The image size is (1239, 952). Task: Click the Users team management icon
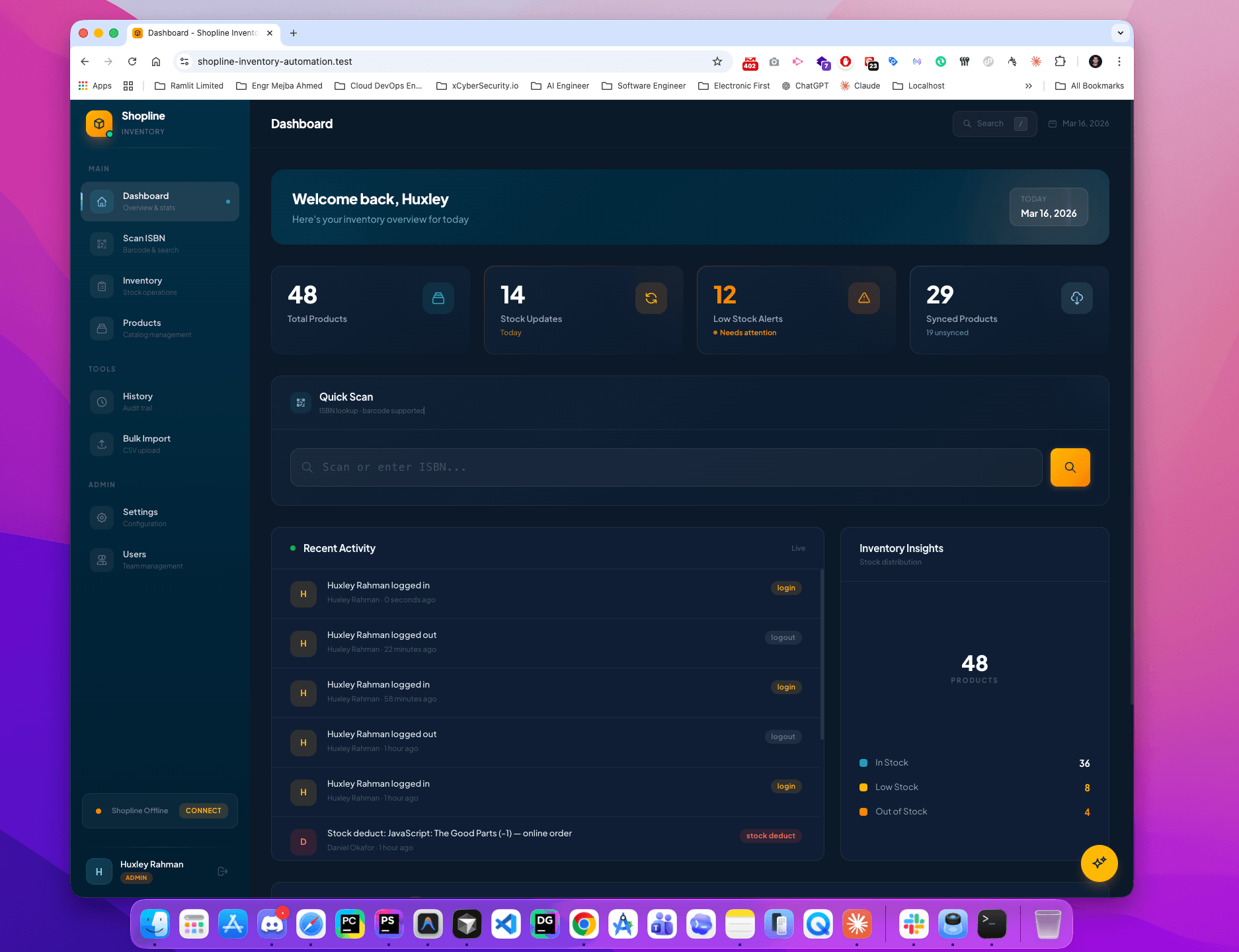102,560
